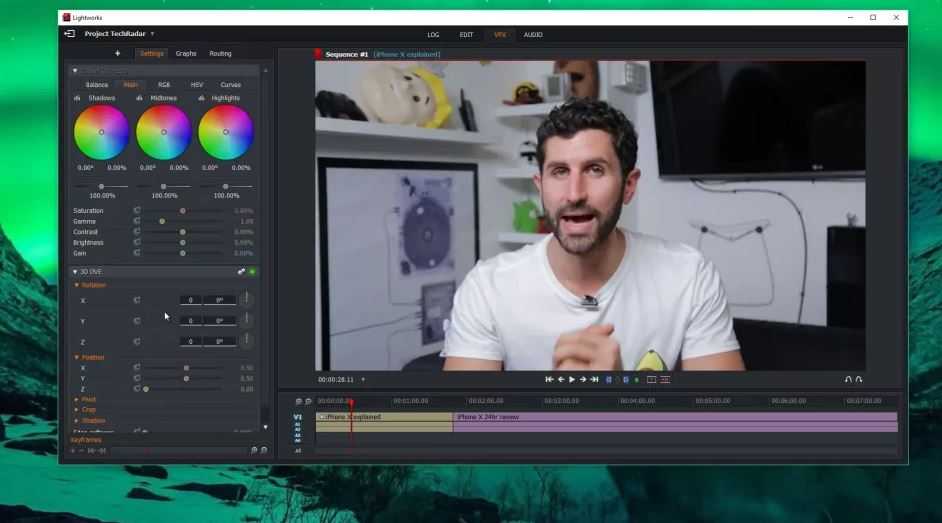Choose the RGB colour sub-tab

pos(164,85)
